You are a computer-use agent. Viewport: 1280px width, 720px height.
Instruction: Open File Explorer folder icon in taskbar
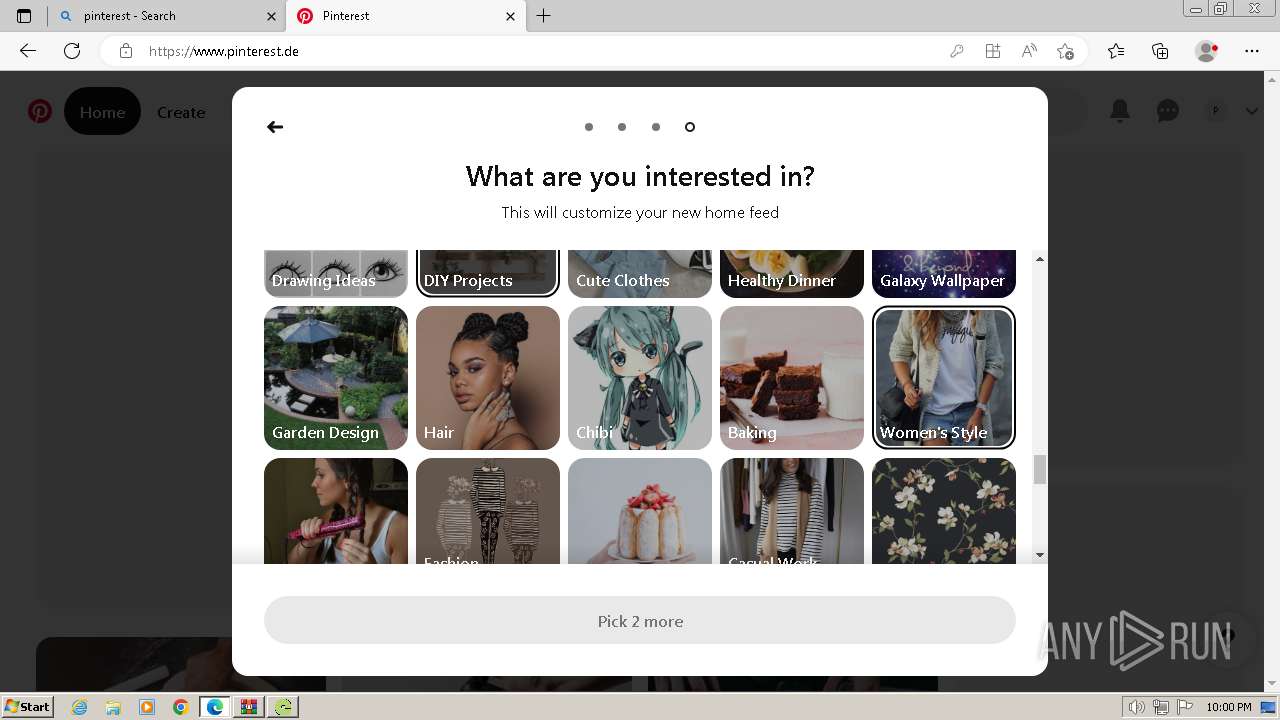(x=113, y=707)
